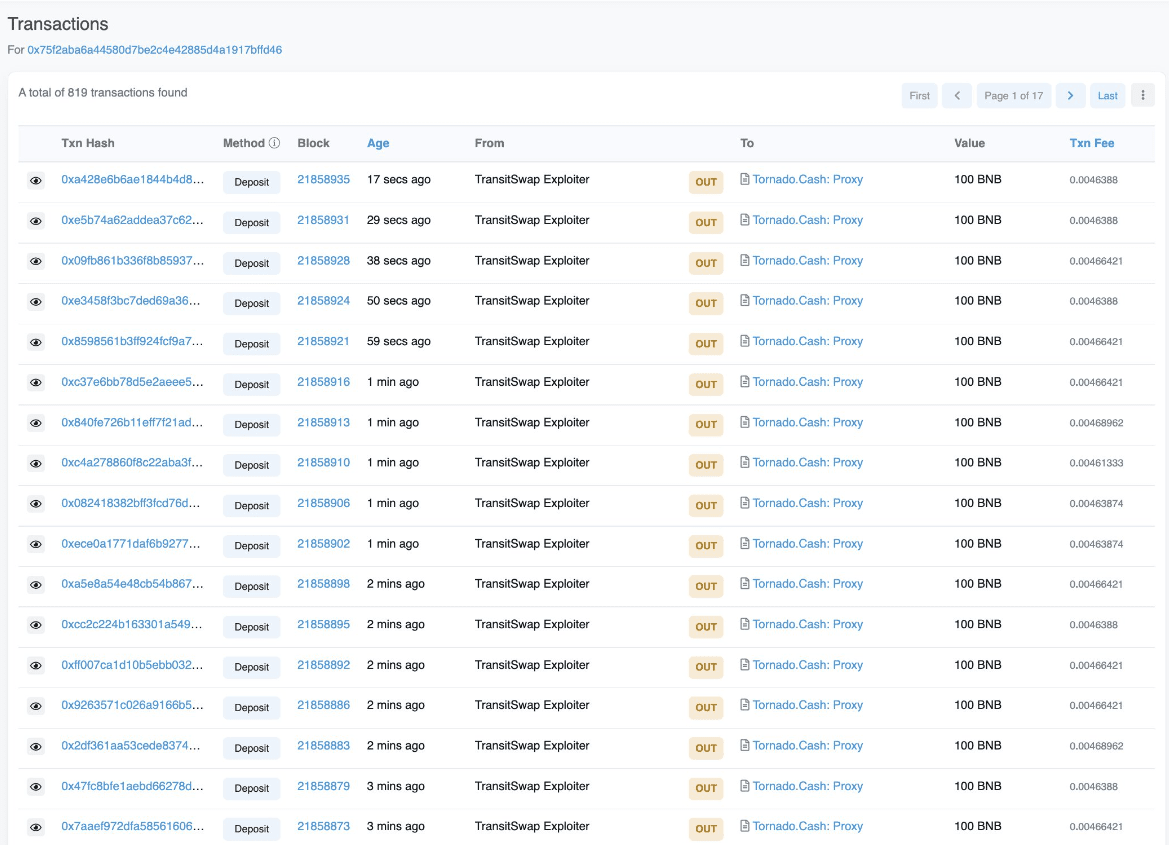Toggle eye icon for 0xa5e8a54e48cb54b867
Image resolution: width=1169 pixels, height=845 pixels.
click(x=36, y=585)
